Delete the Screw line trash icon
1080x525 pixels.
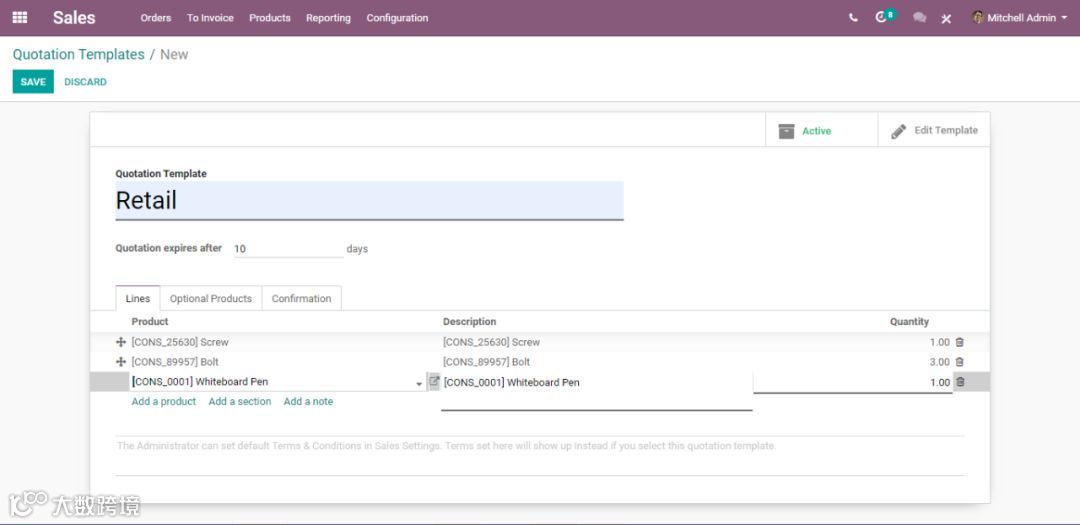tap(959, 342)
